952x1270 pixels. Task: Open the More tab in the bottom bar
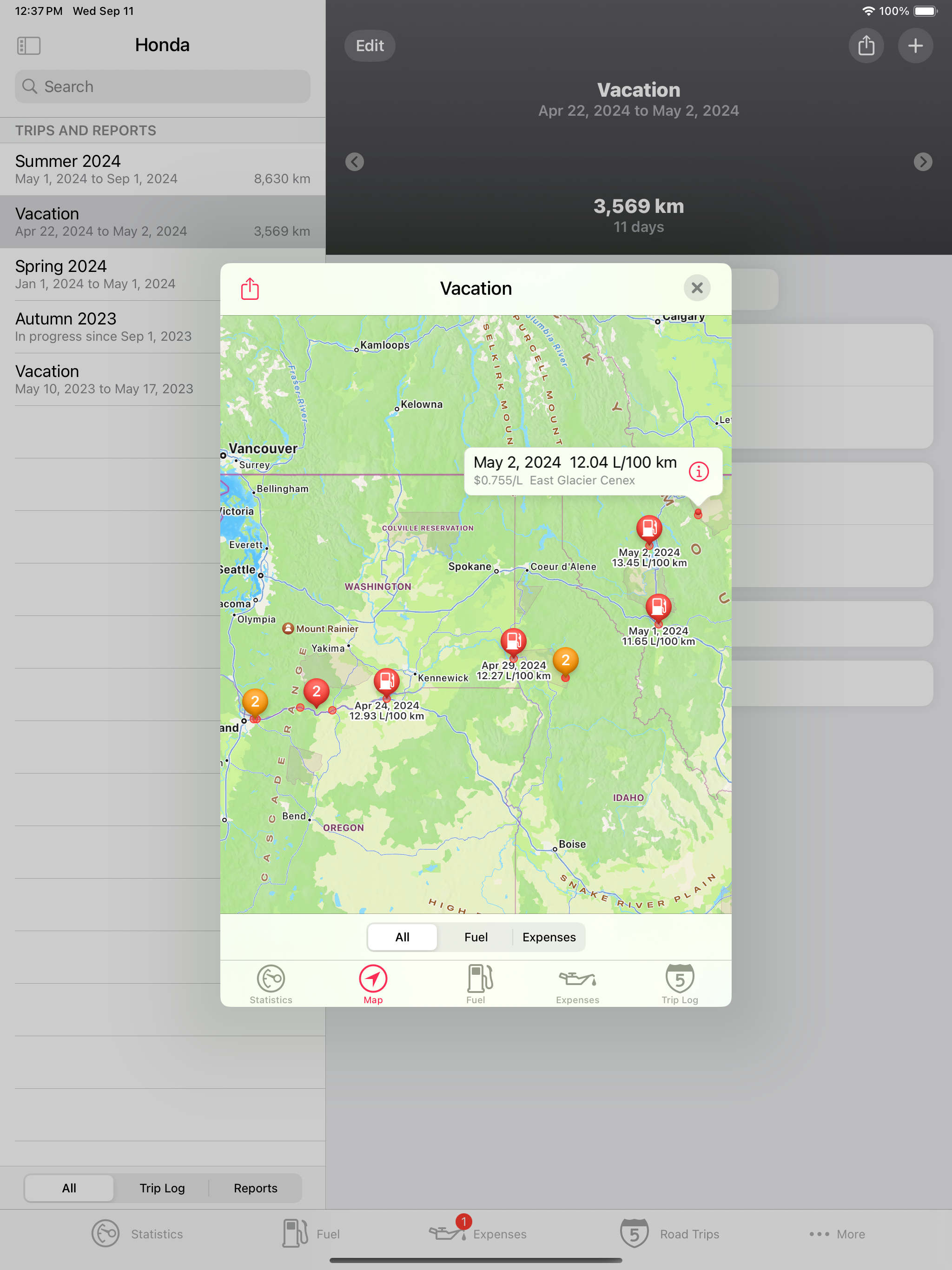[x=837, y=1234]
